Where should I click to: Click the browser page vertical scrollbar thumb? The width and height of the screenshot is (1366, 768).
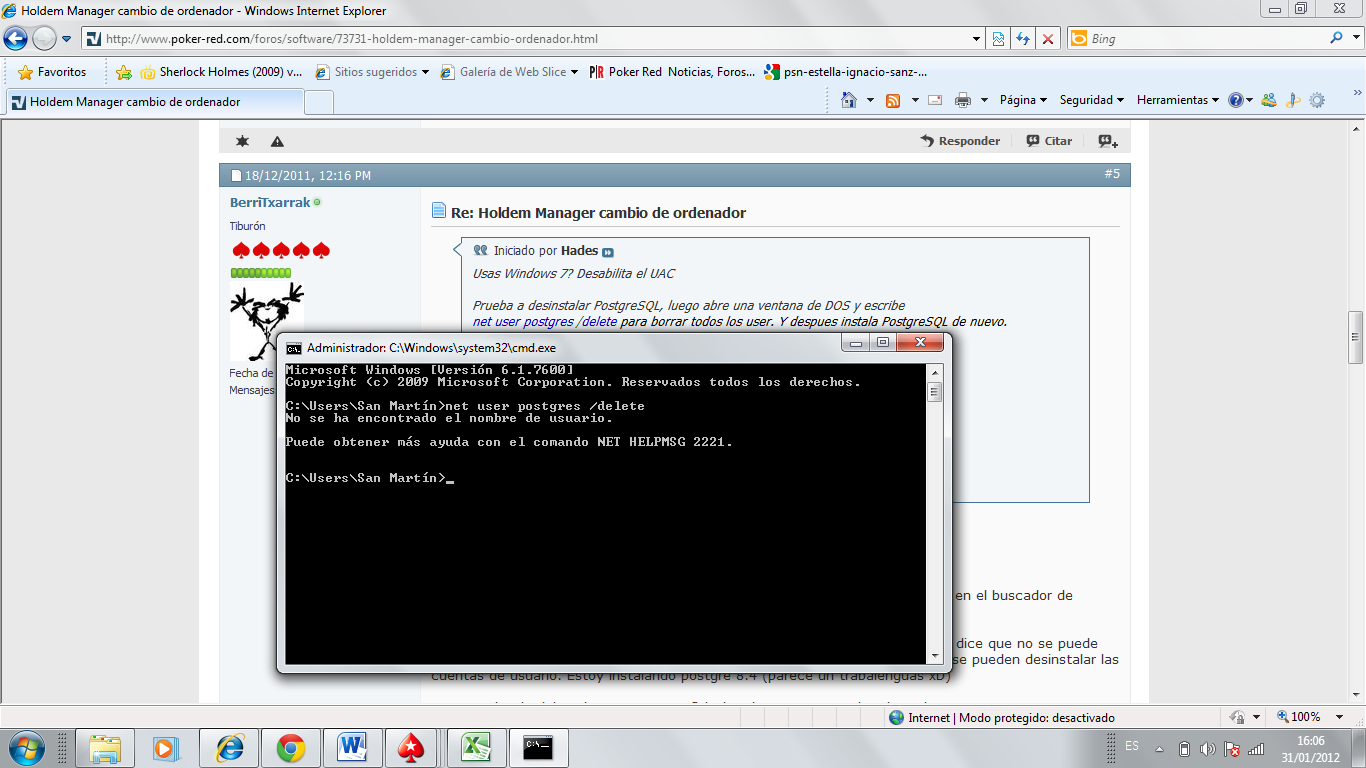tap(1356, 339)
